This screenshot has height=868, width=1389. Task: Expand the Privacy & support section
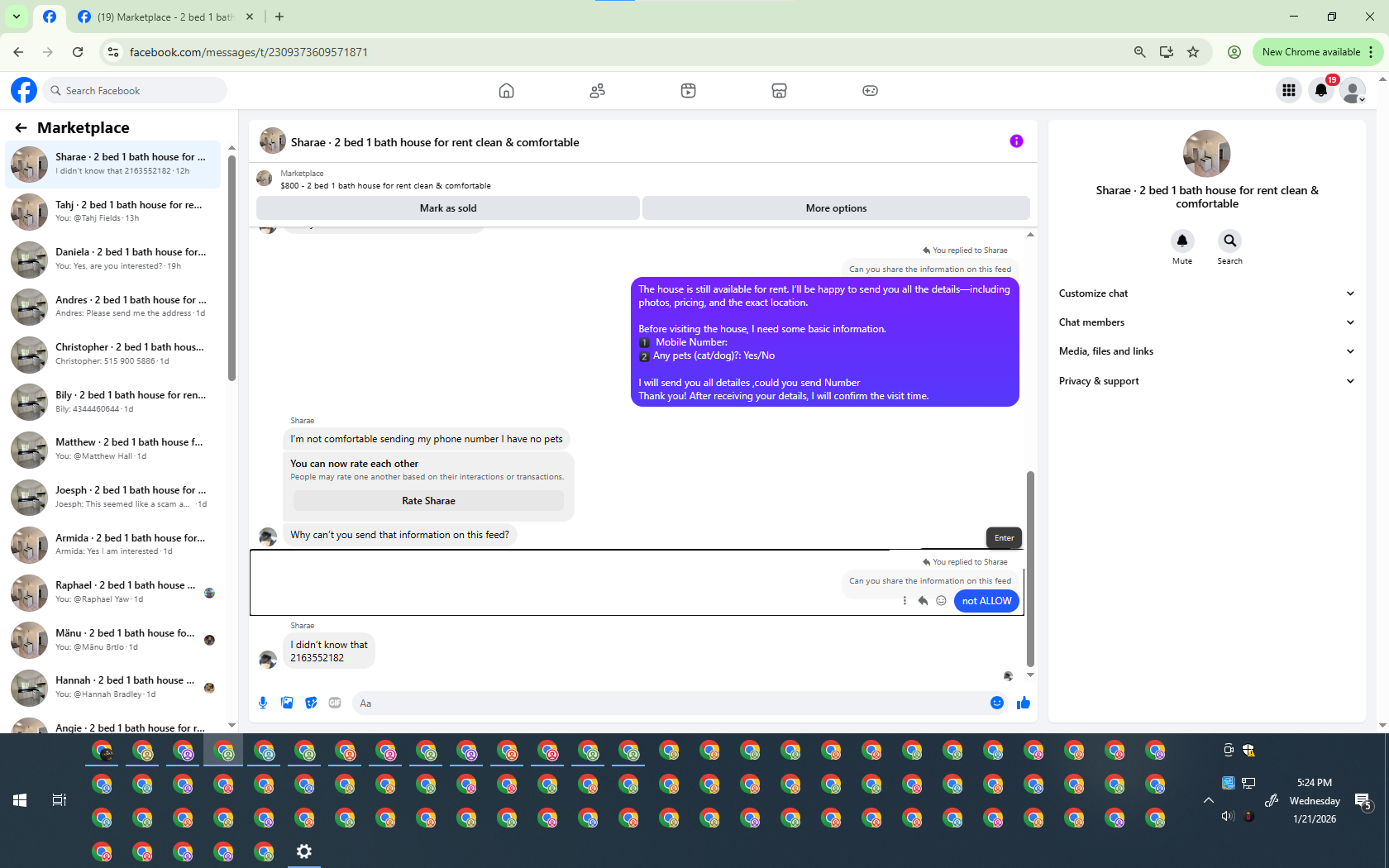pos(1207,381)
